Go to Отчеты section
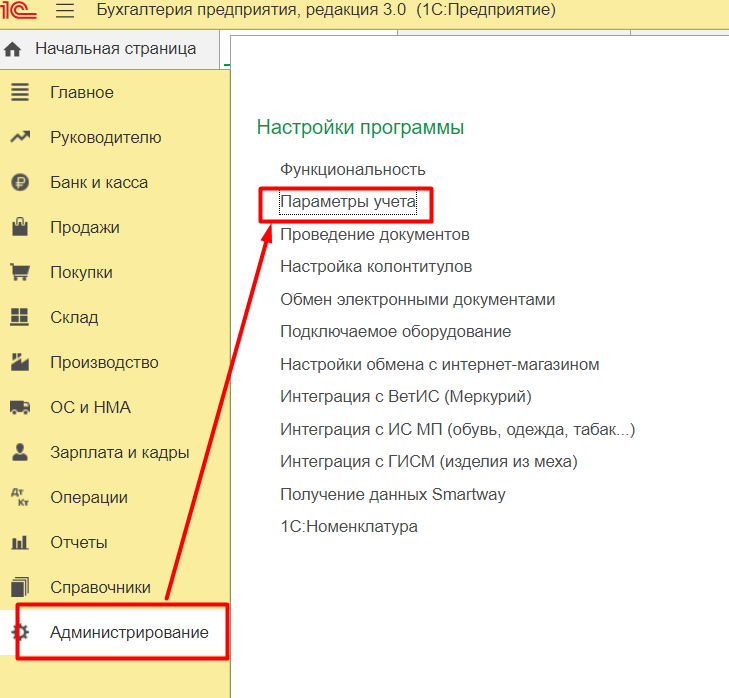729x698 pixels. coord(79,542)
